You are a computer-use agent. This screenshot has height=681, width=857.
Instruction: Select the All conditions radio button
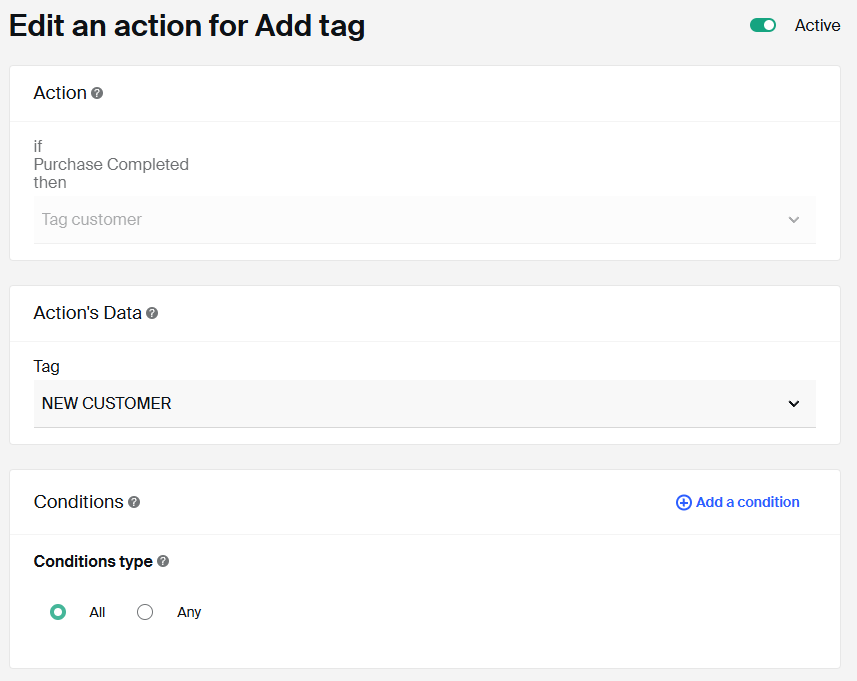(58, 612)
